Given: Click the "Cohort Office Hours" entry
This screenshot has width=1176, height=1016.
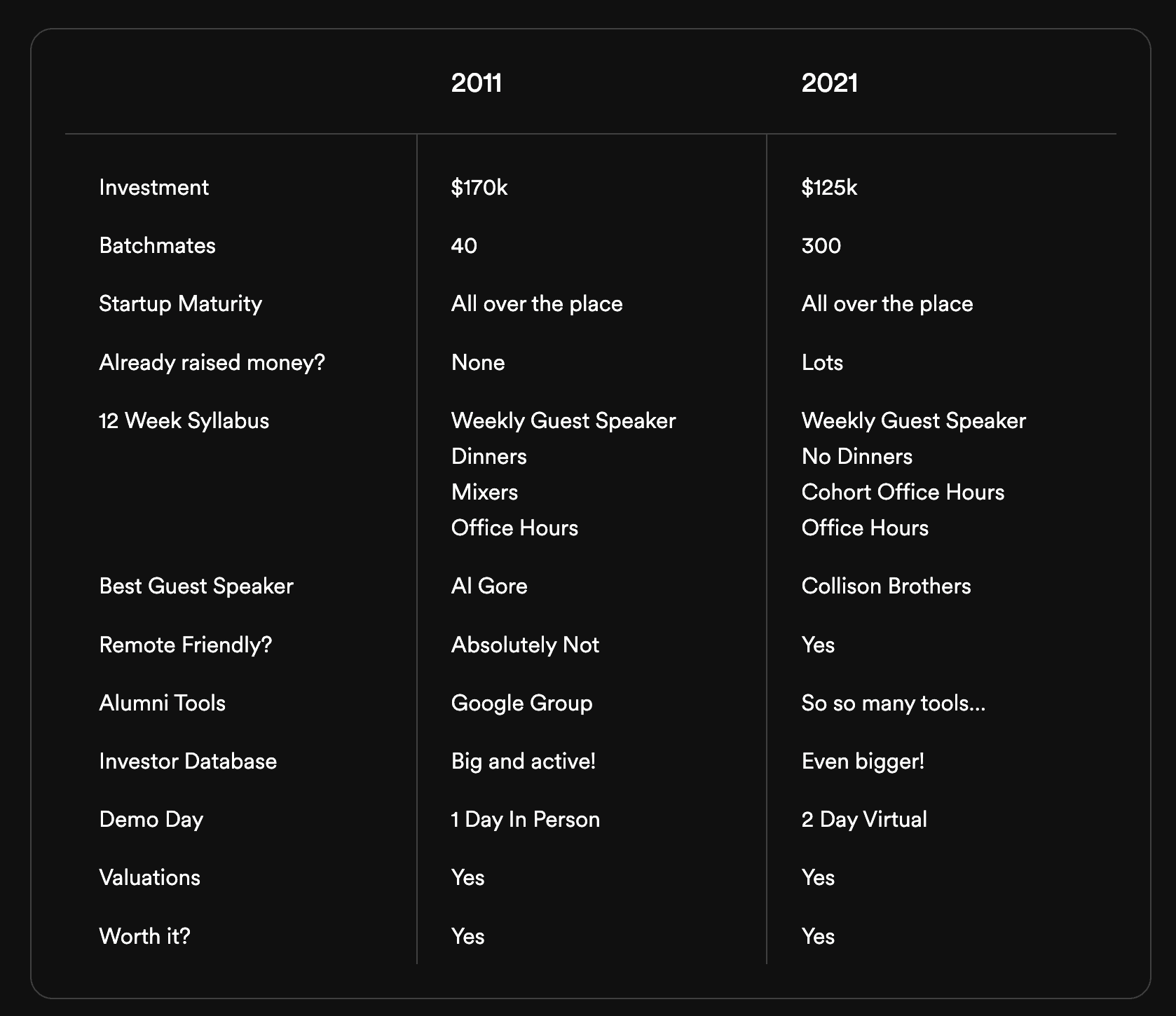Looking at the screenshot, I should click(903, 493).
